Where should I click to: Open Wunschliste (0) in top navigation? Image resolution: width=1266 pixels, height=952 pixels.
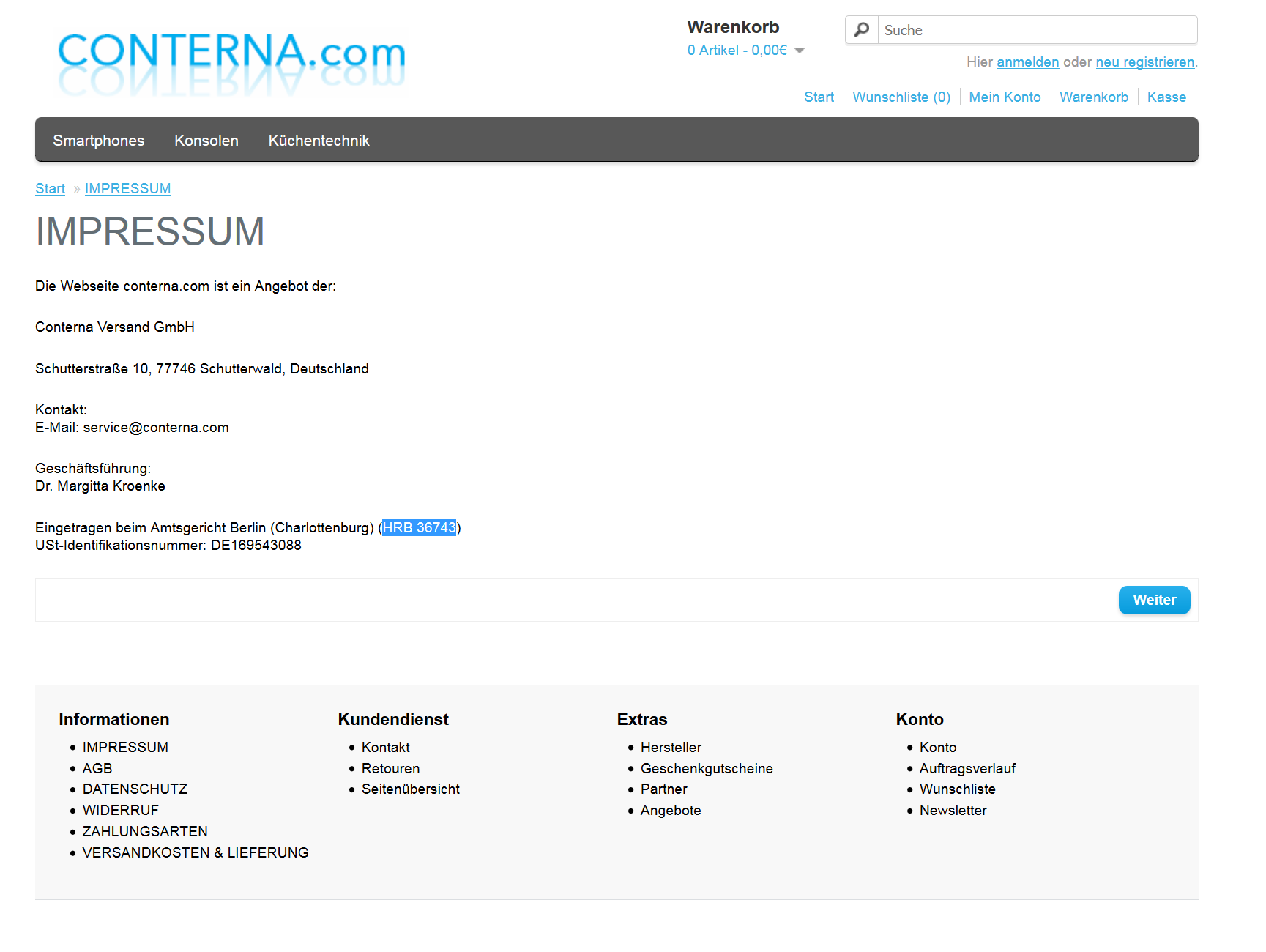tap(901, 97)
